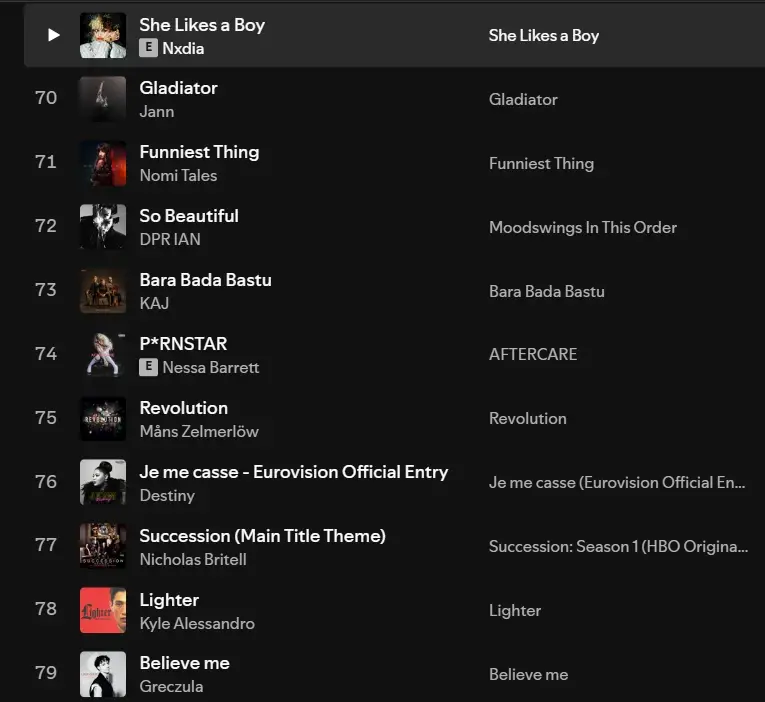Screen dimensions: 765x702
Task: Open Succession Season 1 album link
Action: point(618,546)
